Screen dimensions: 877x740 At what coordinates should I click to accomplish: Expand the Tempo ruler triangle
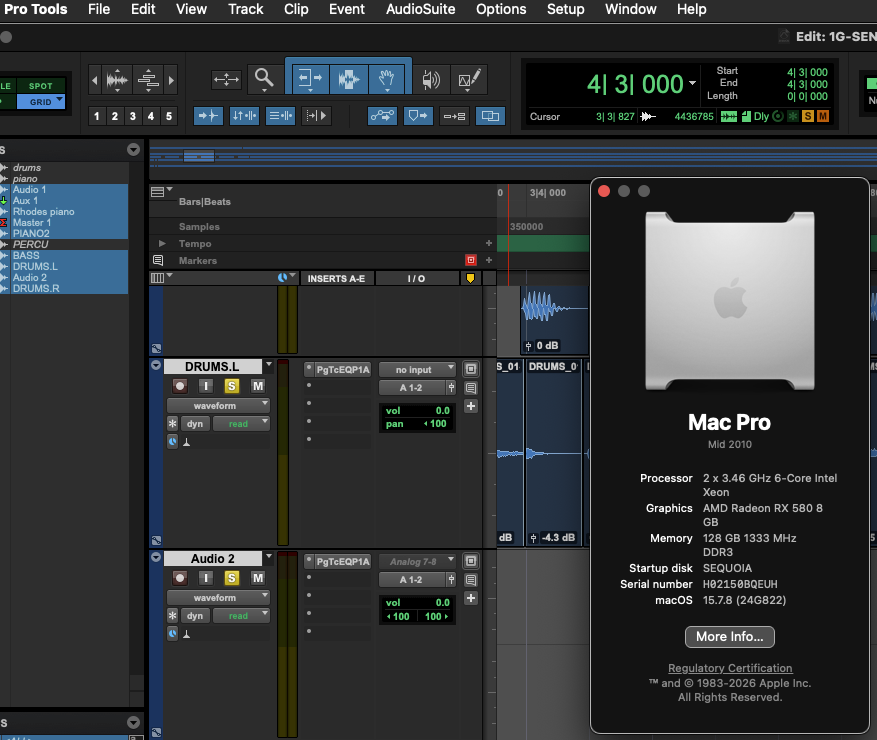point(162,243)
